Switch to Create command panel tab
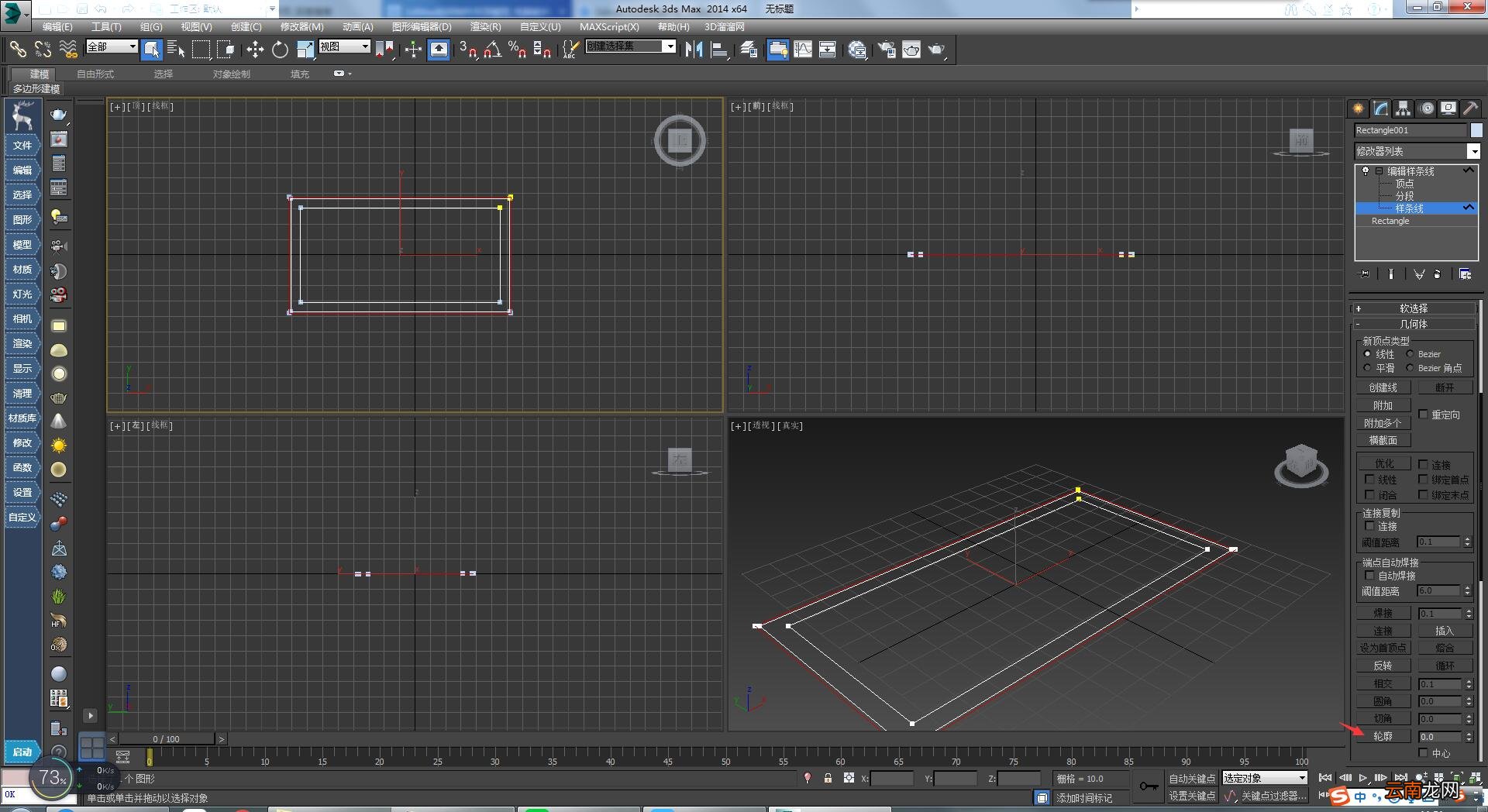The height and width of the screenshot is (812, 1488). click(1358, 108)
